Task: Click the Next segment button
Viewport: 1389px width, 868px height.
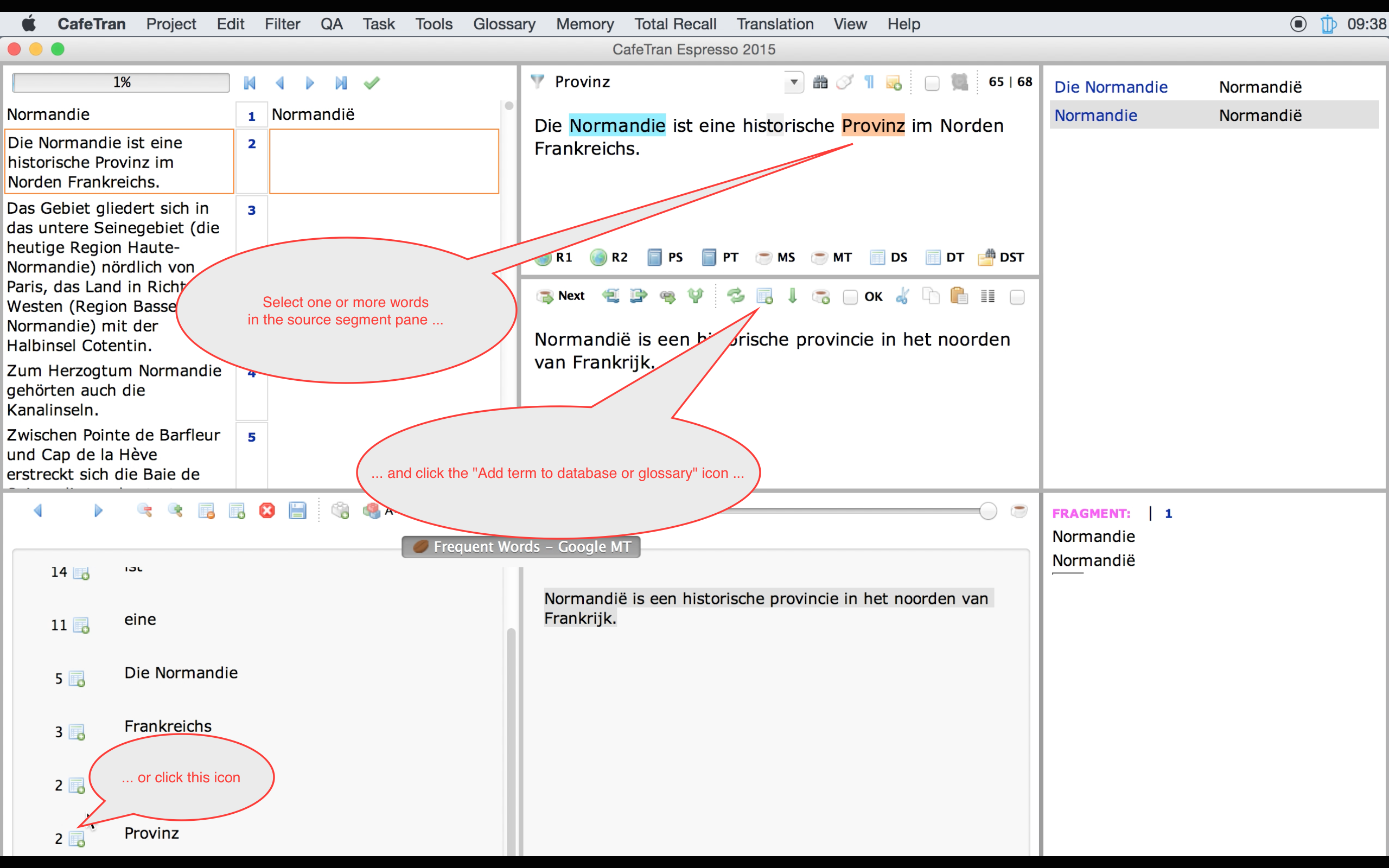Action: 561,296
